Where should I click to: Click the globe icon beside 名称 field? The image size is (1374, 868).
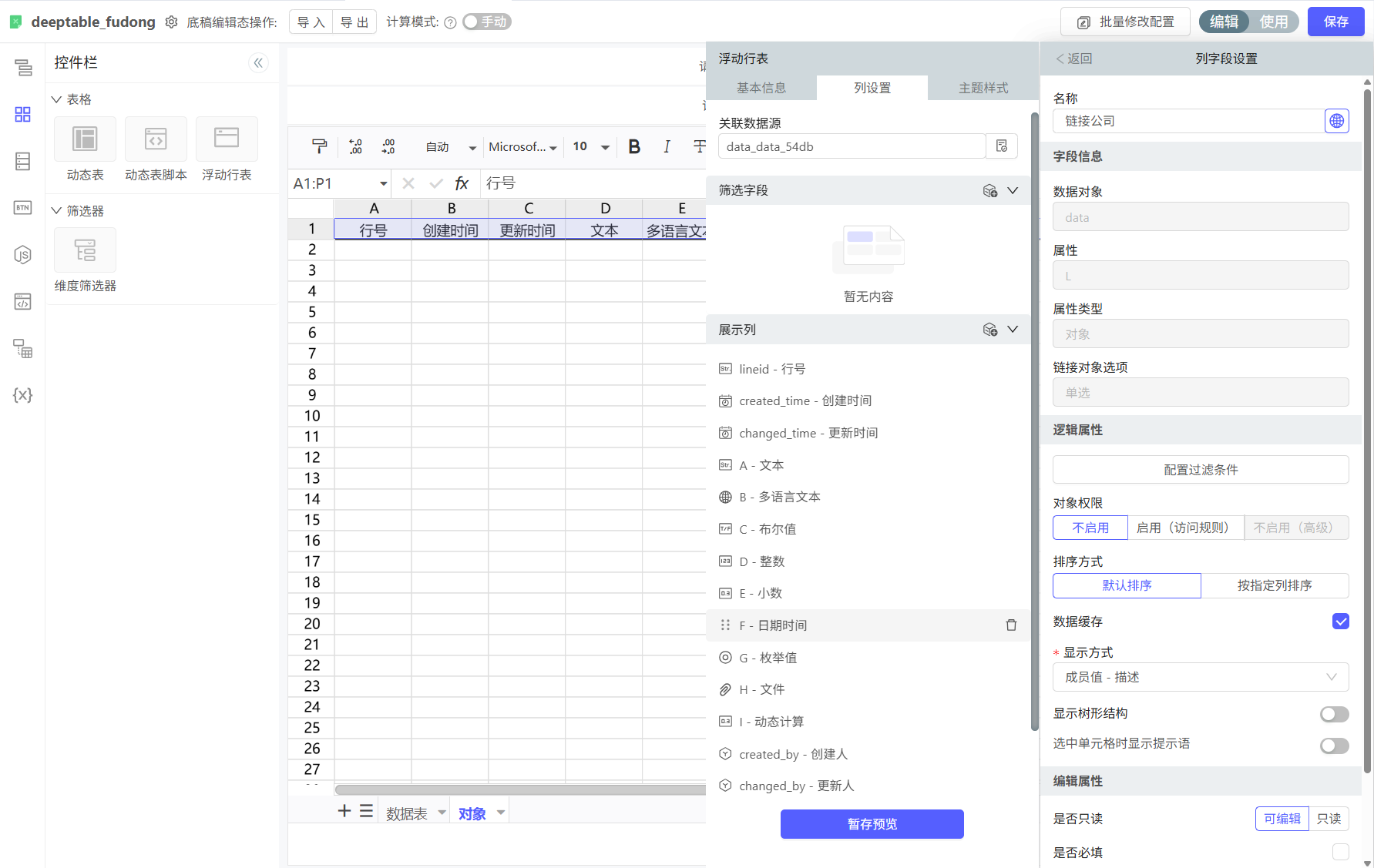1336,121
